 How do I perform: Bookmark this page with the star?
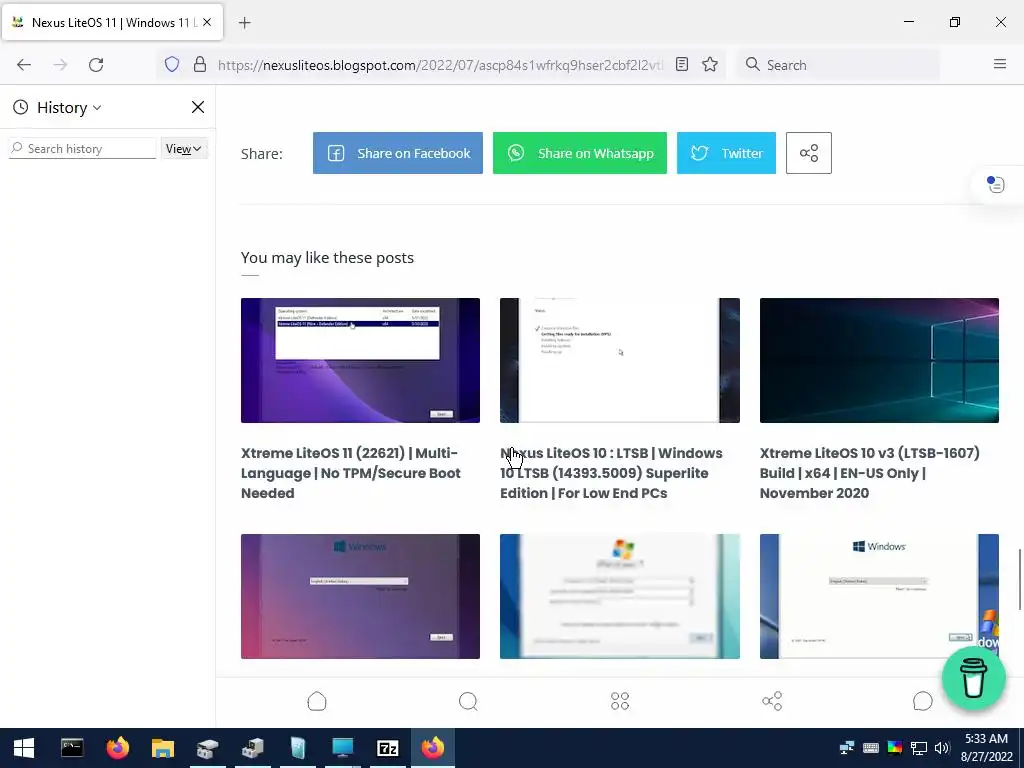(710, 65)
